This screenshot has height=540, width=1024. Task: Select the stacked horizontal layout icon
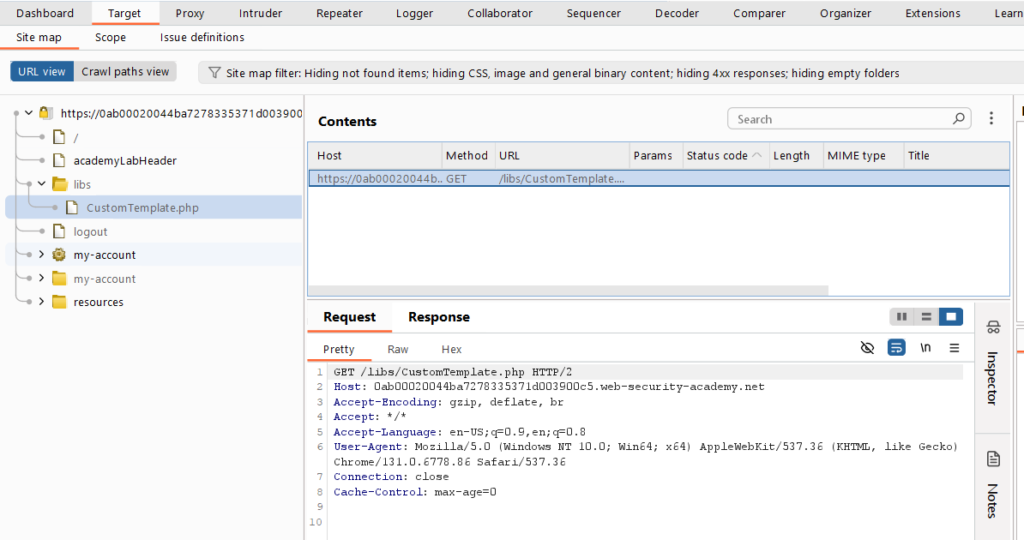click(x=927, y=317)
